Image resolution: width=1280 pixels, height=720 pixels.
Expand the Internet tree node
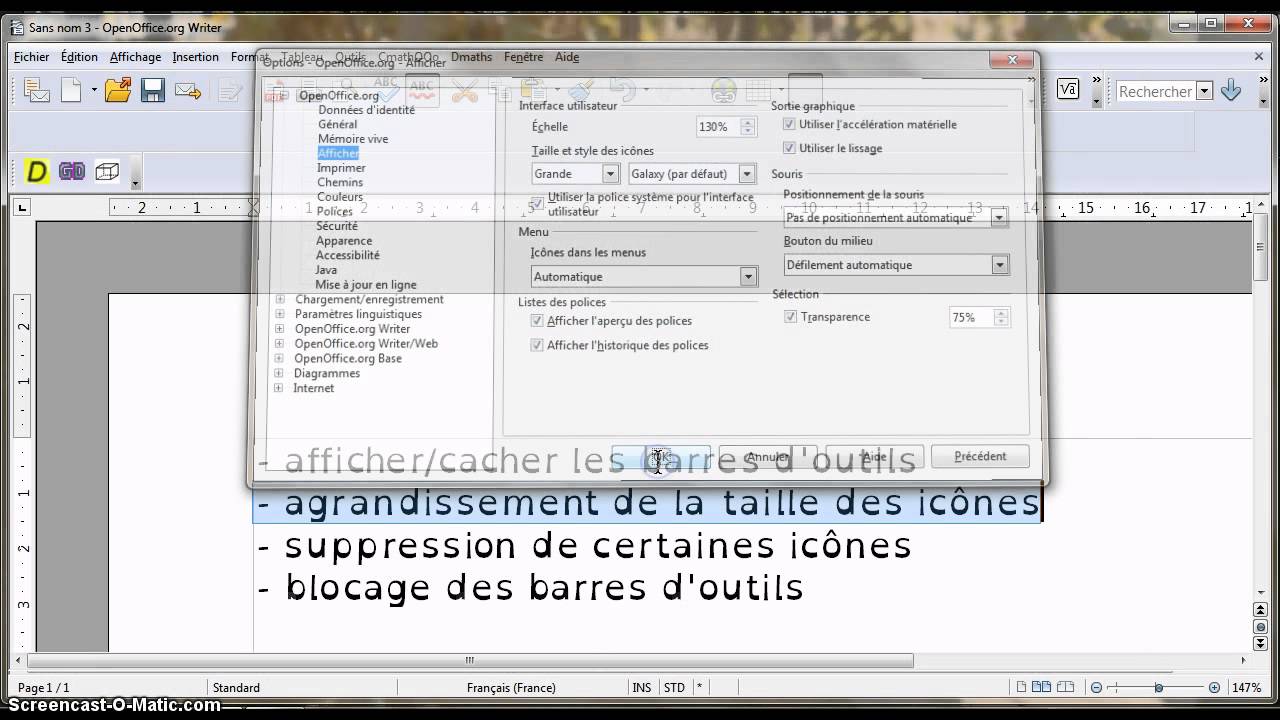(x=278, y=388)
